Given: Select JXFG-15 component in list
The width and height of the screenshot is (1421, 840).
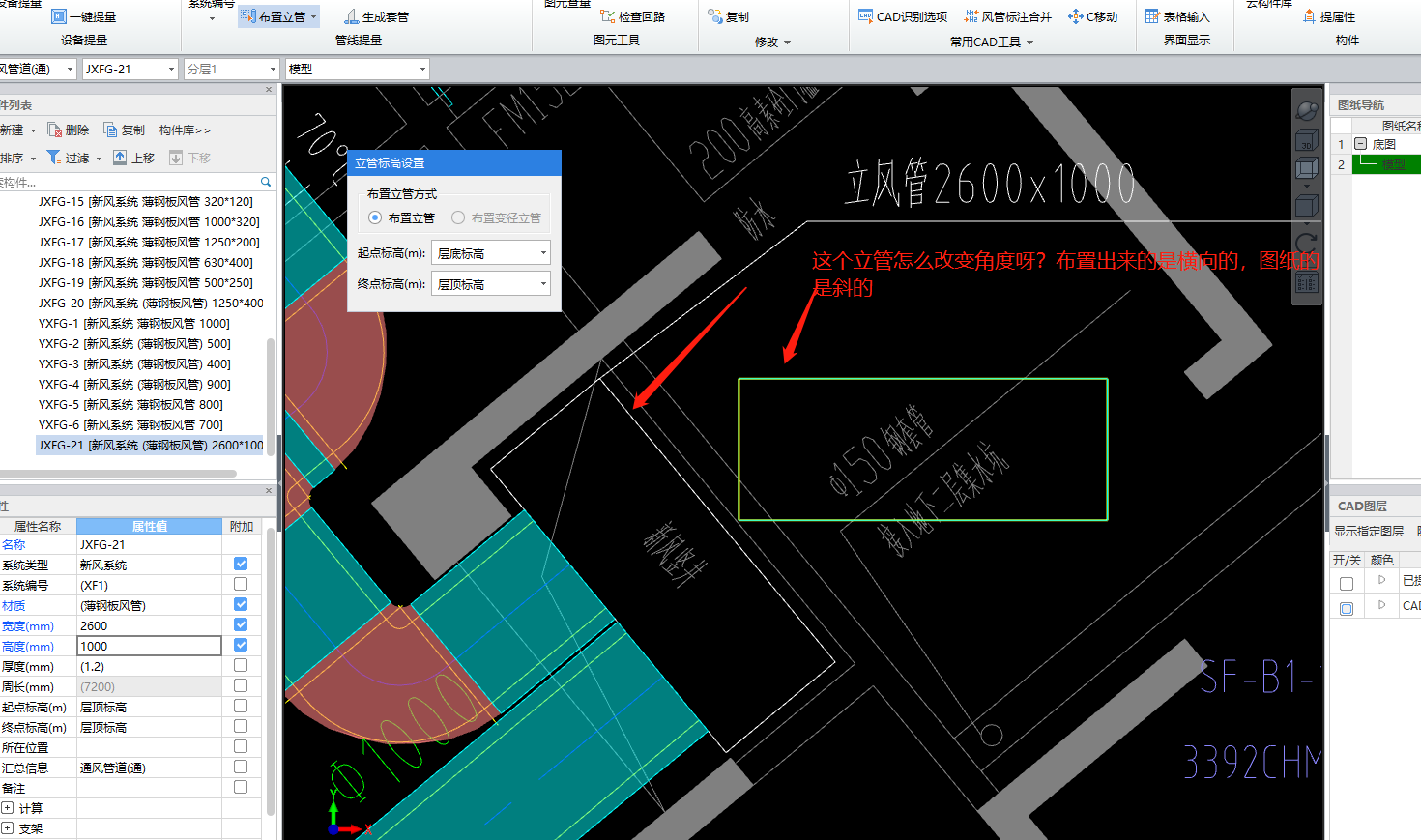Looking at the screenshot, I should pyautogui.click(x=146, y=201).
